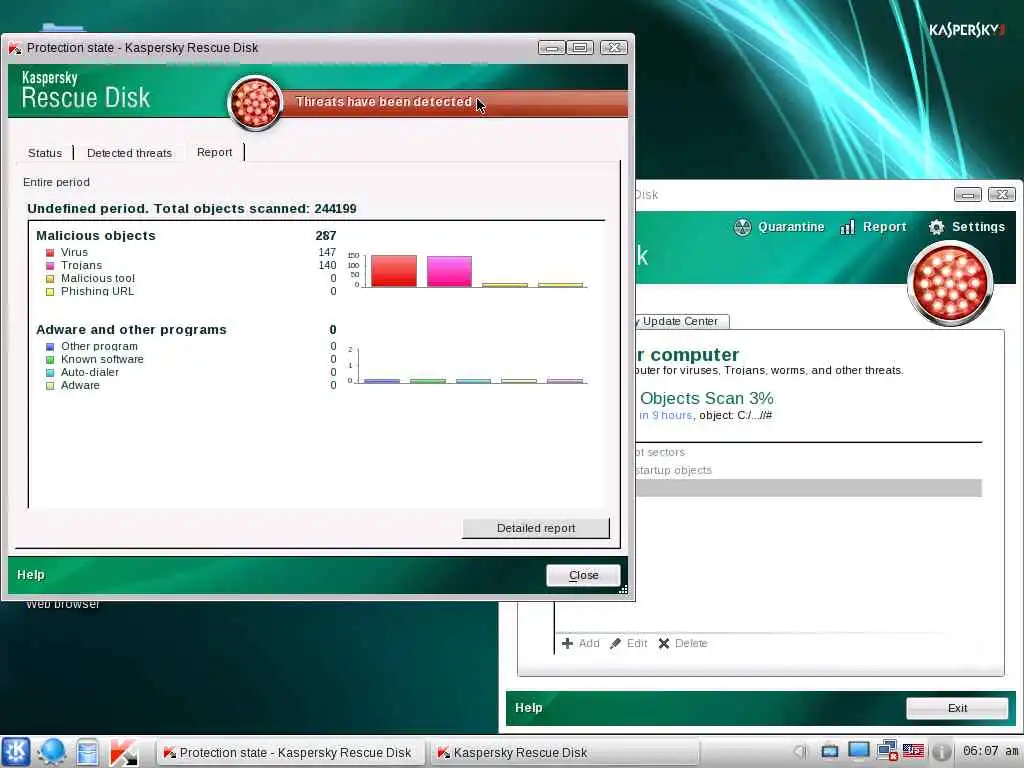Click the Detailed report button
Image resolution: width=1024 pixels, height=768 pixels.
(x=536, y=528)
